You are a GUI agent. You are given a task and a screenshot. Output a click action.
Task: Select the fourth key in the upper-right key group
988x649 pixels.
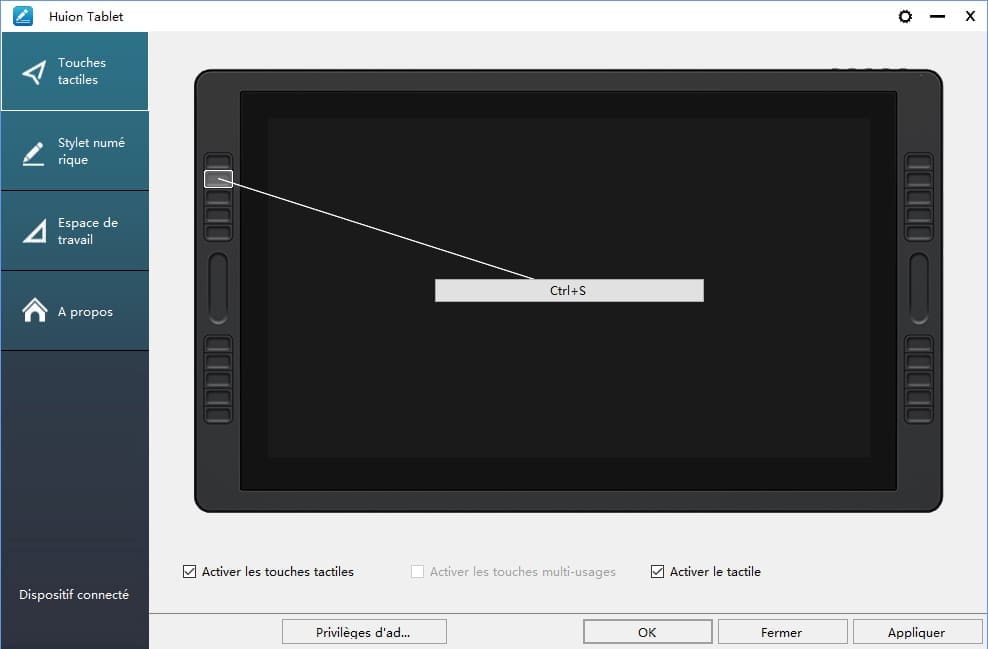(x=919, y=215)
